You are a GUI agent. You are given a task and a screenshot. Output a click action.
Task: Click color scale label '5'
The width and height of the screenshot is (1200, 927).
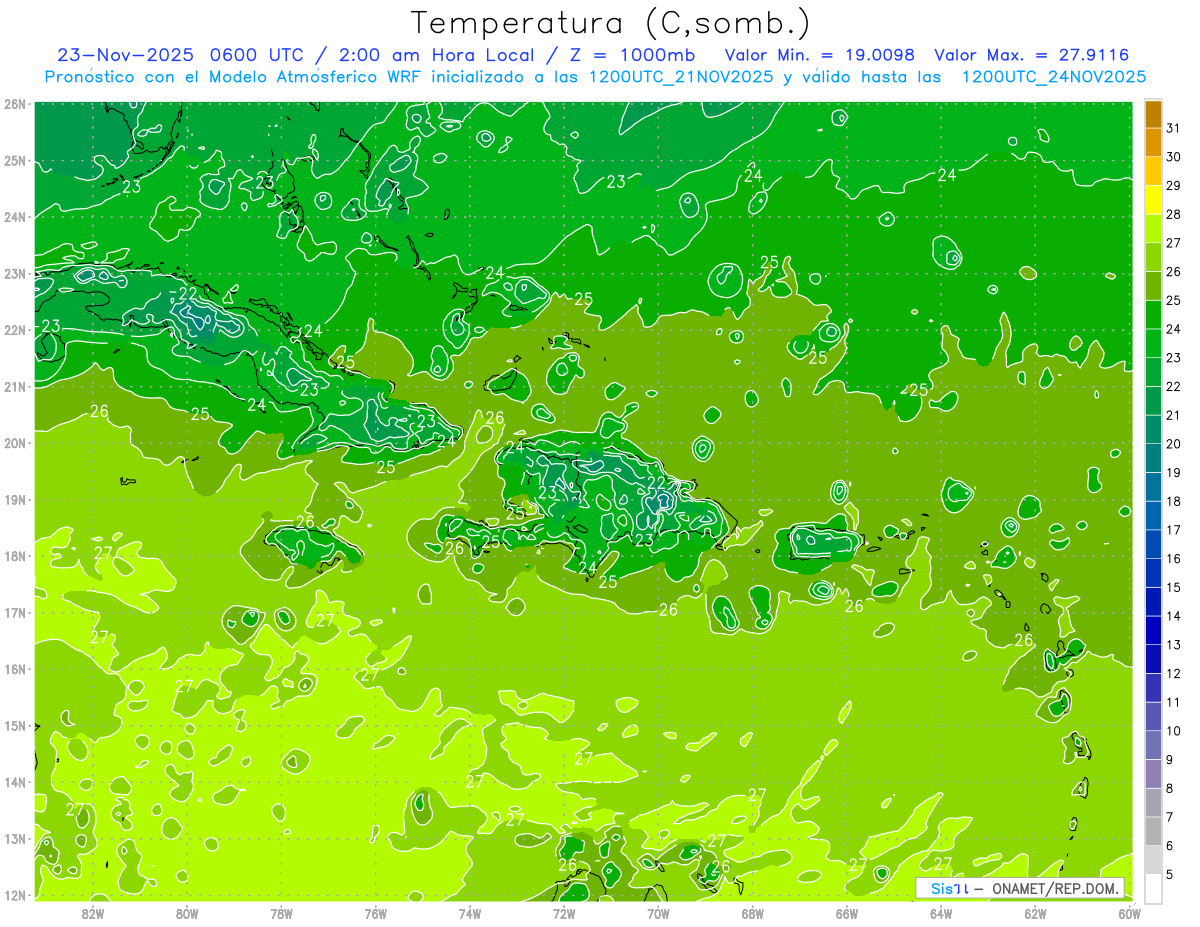click(1170, 874)
